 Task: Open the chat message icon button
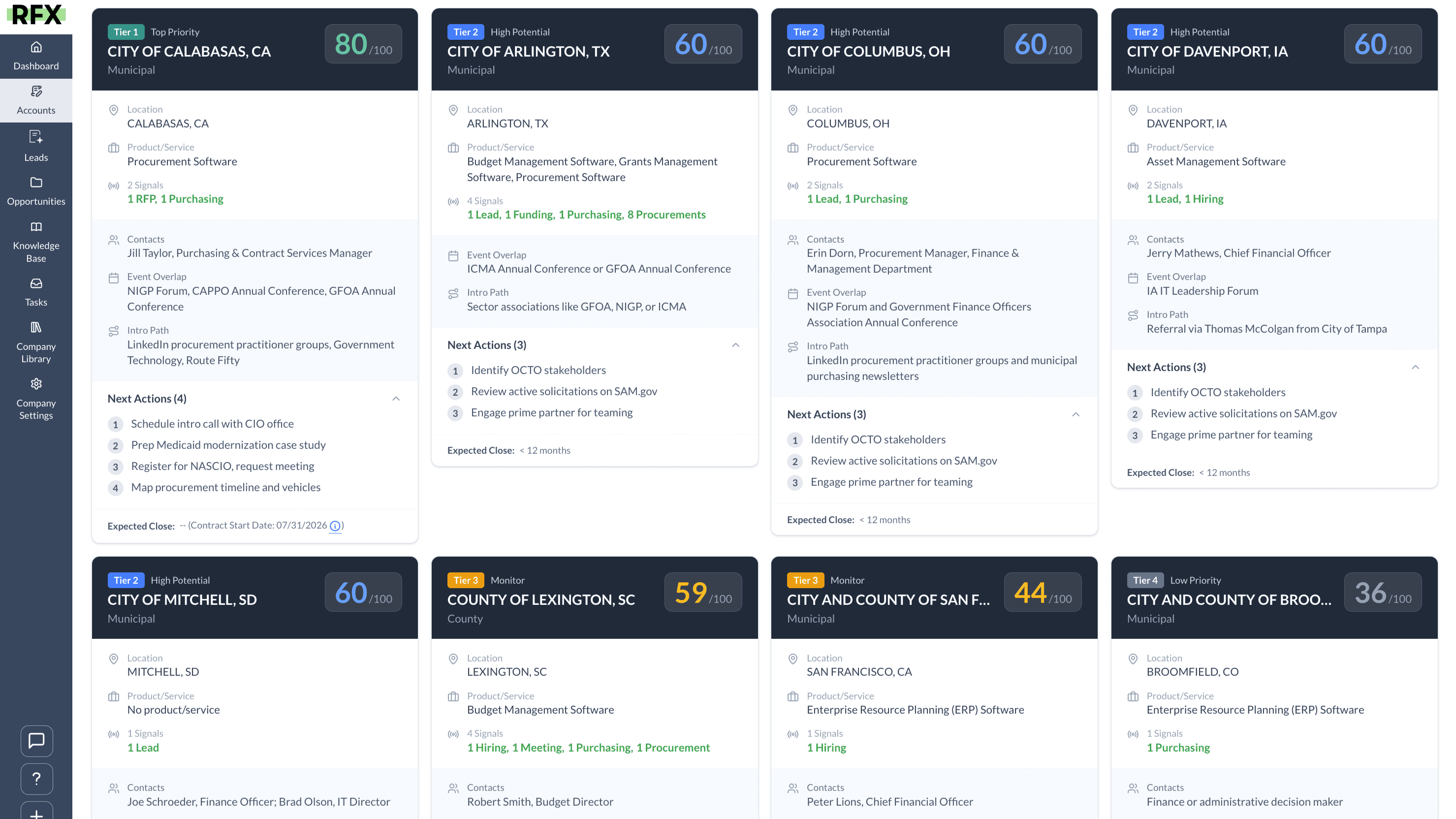coord(37,740)
